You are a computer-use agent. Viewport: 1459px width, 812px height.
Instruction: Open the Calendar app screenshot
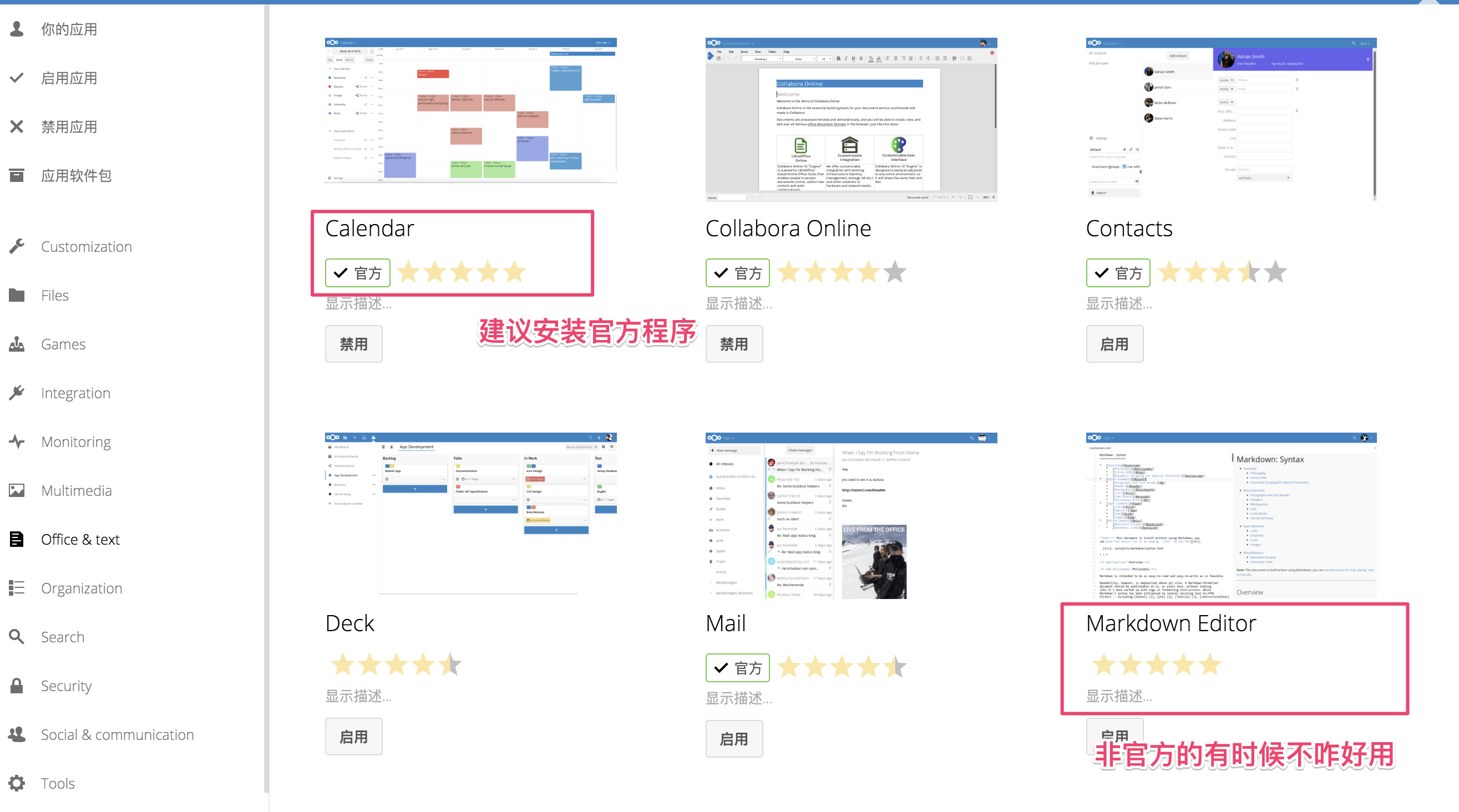click(x=470, y=110)
